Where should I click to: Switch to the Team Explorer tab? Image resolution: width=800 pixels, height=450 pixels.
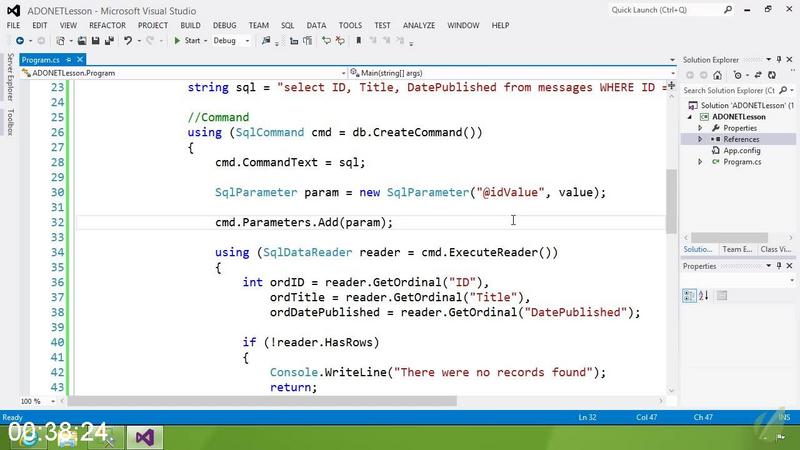click(x=737, y=249)
